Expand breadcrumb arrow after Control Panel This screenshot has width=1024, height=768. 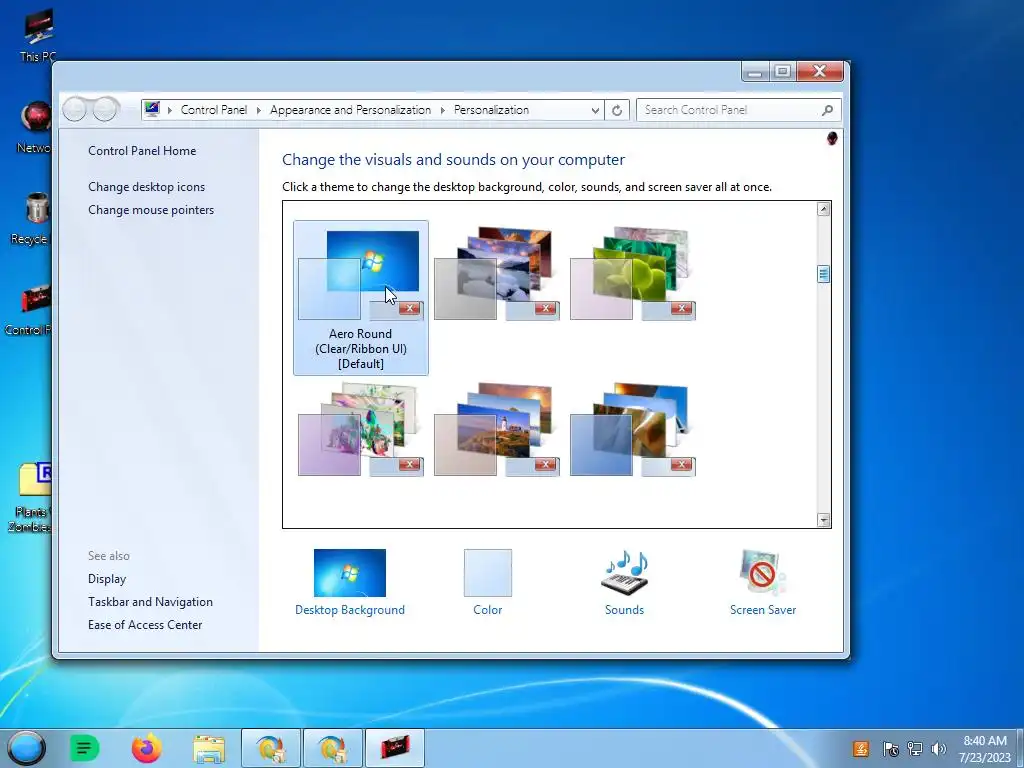(259, 110)
